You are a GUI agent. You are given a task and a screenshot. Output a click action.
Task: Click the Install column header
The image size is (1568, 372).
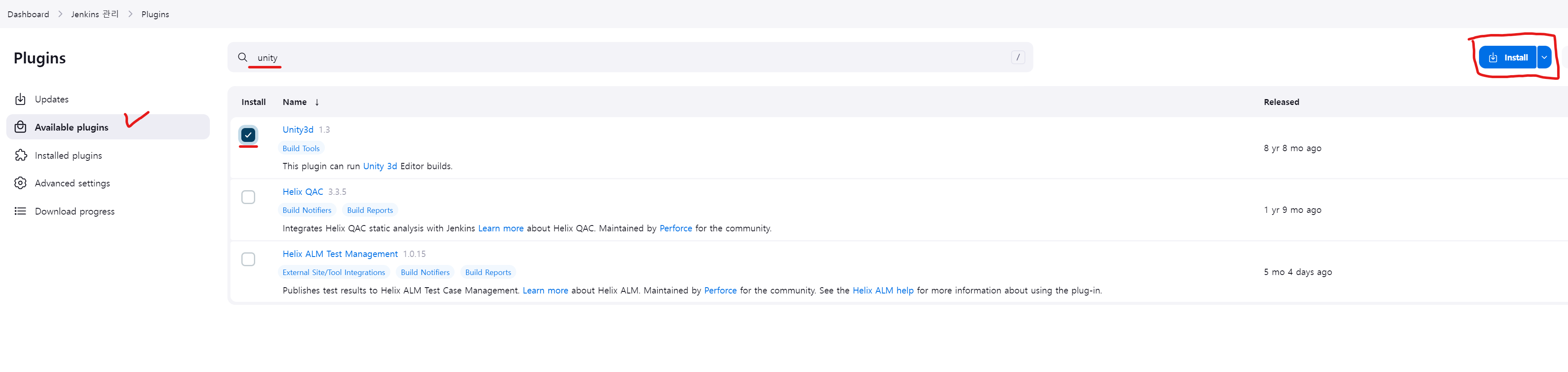(x=253, y=102)
